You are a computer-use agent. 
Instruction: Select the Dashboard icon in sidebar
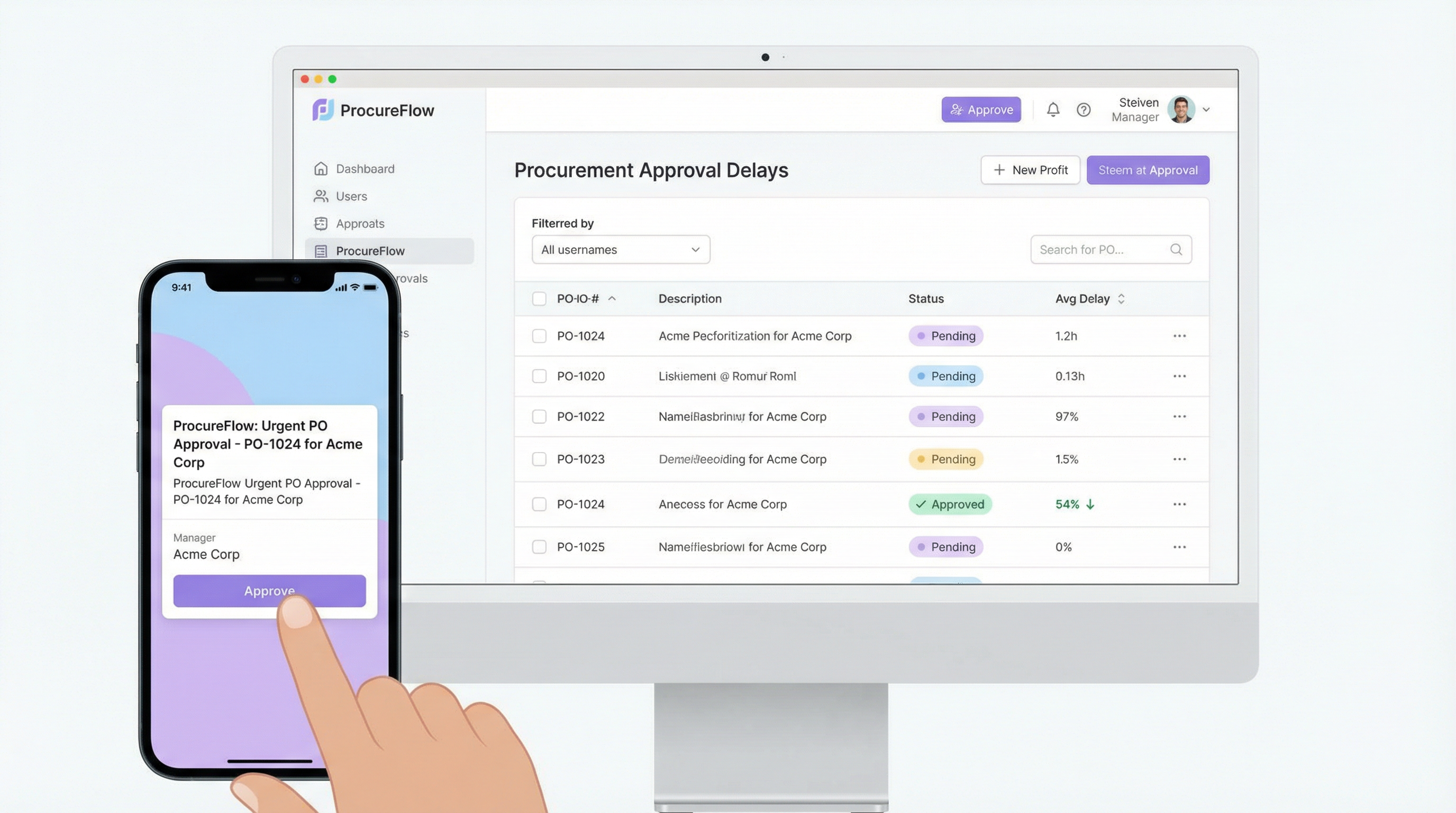pyautogui.click(x=321, y=168)
